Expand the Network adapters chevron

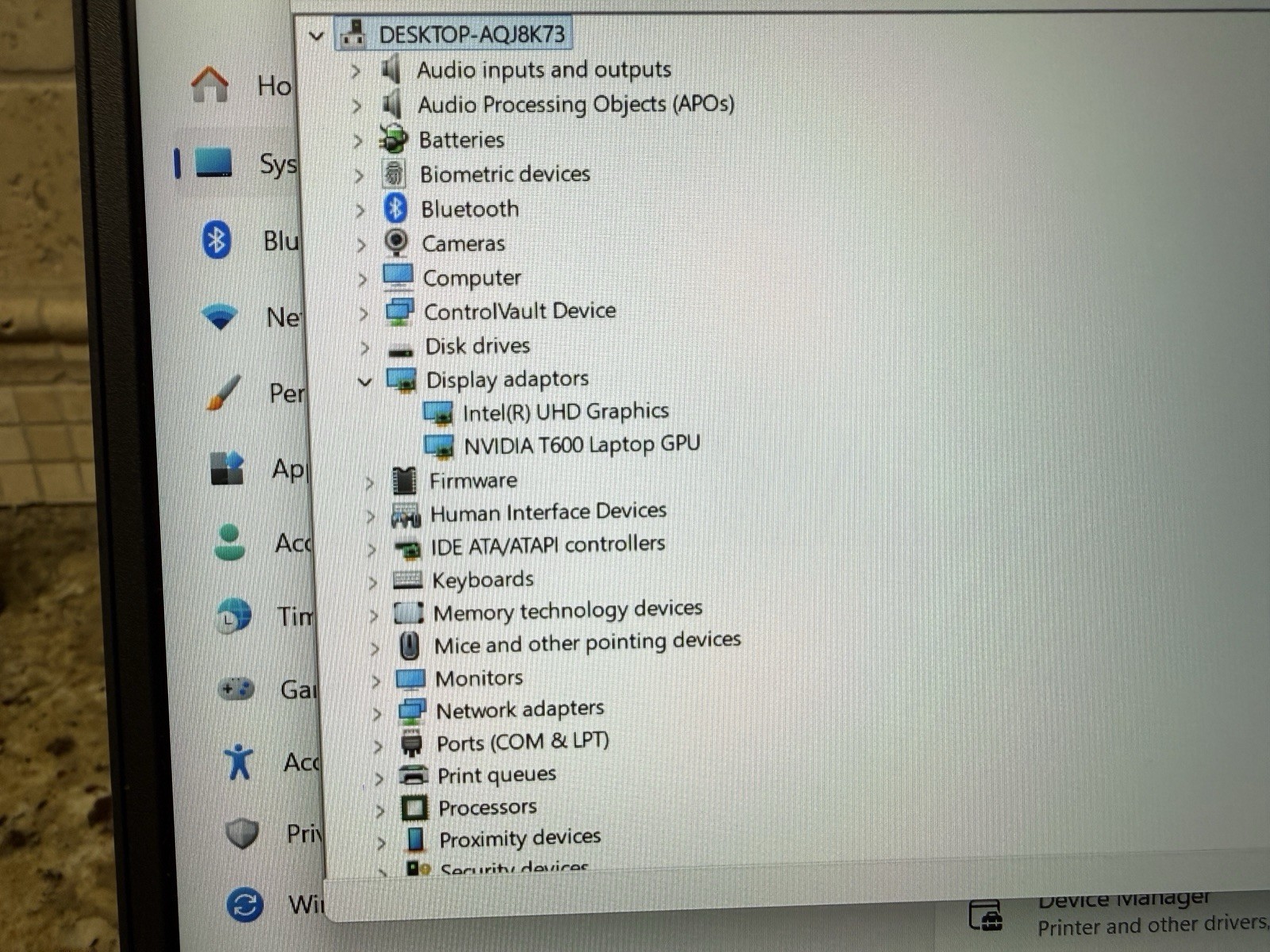[x=377, y=714]
